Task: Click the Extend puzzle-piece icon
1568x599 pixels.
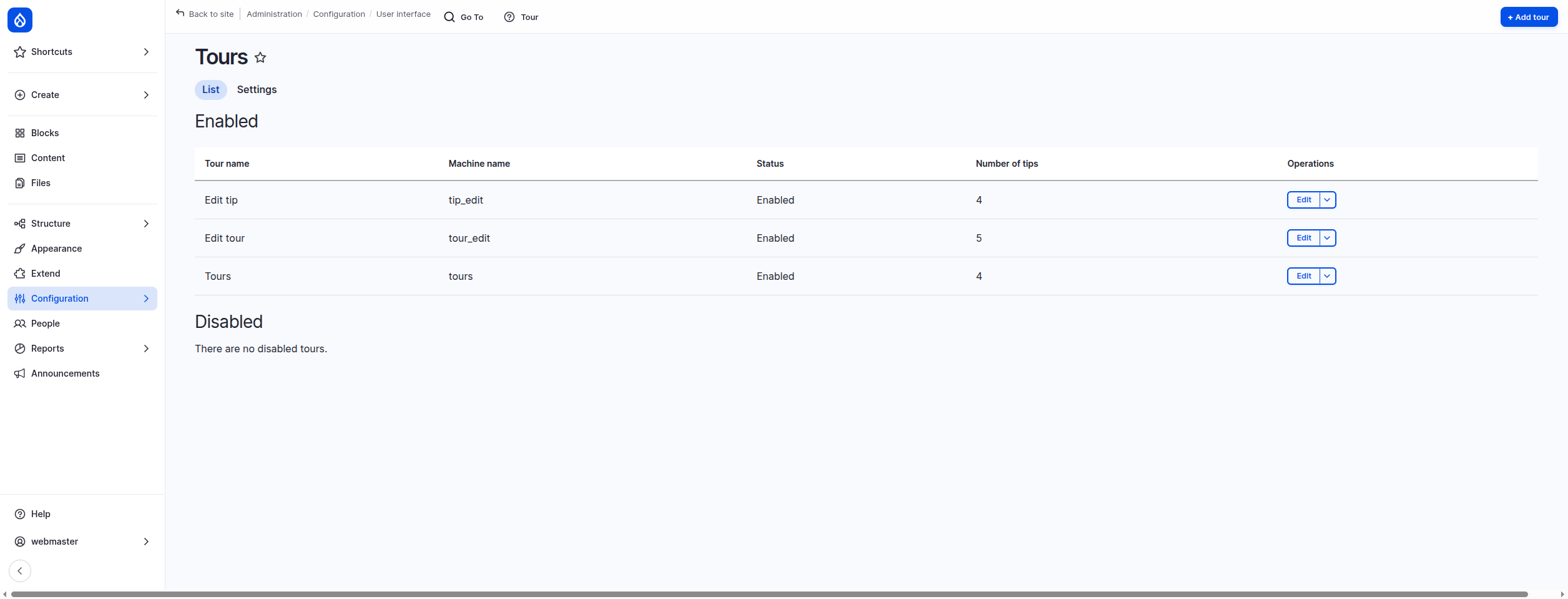Action: coord(20,274)
